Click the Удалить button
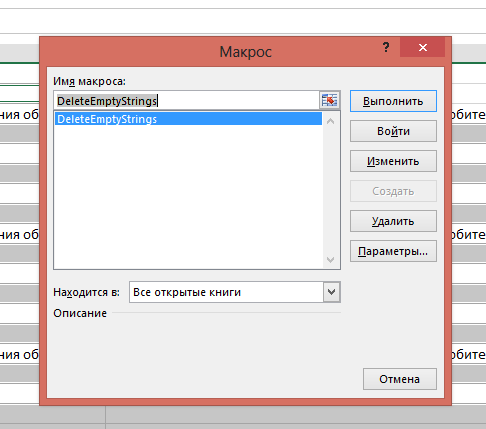The width and height of the screenshot is (486, 429). pos(393,221)
